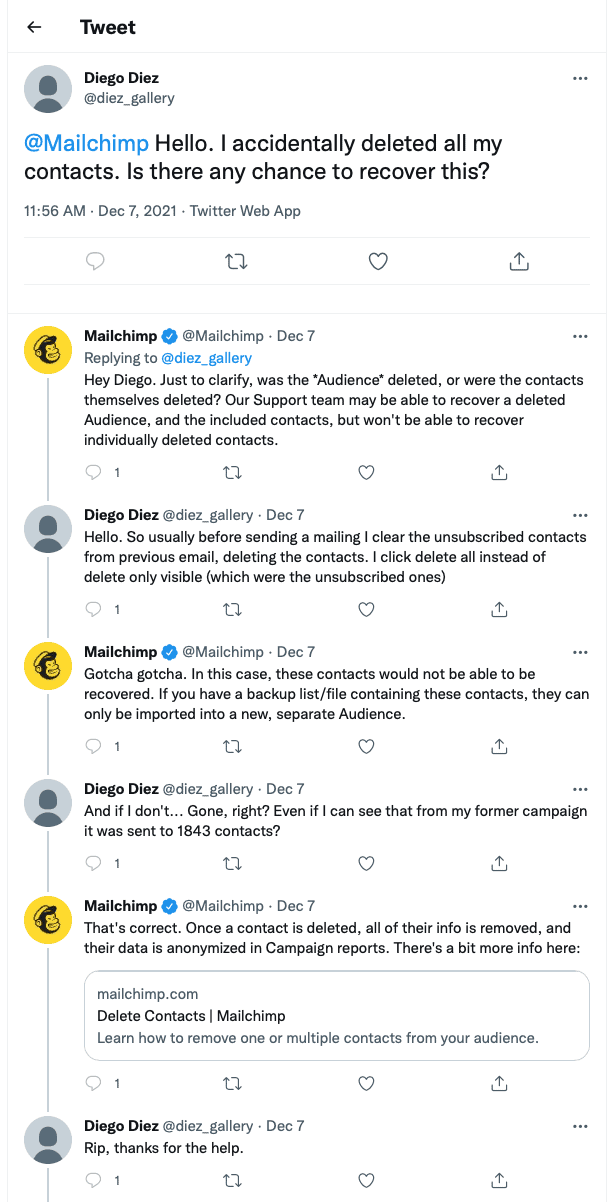The image size is (611, 1202).
Task: Retweet the original tweet
Action: coord(235,261)
